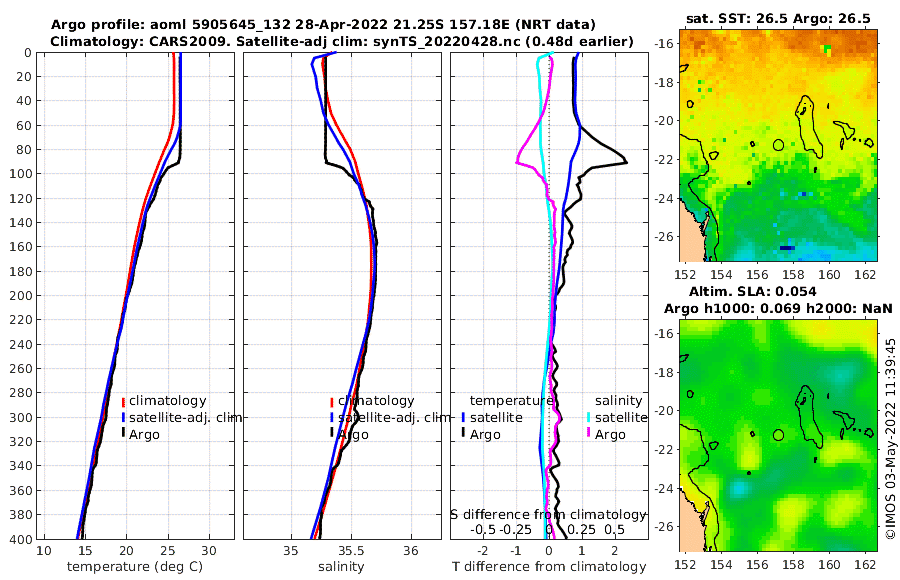Click the salinity x-axis label

pos(341,567)
